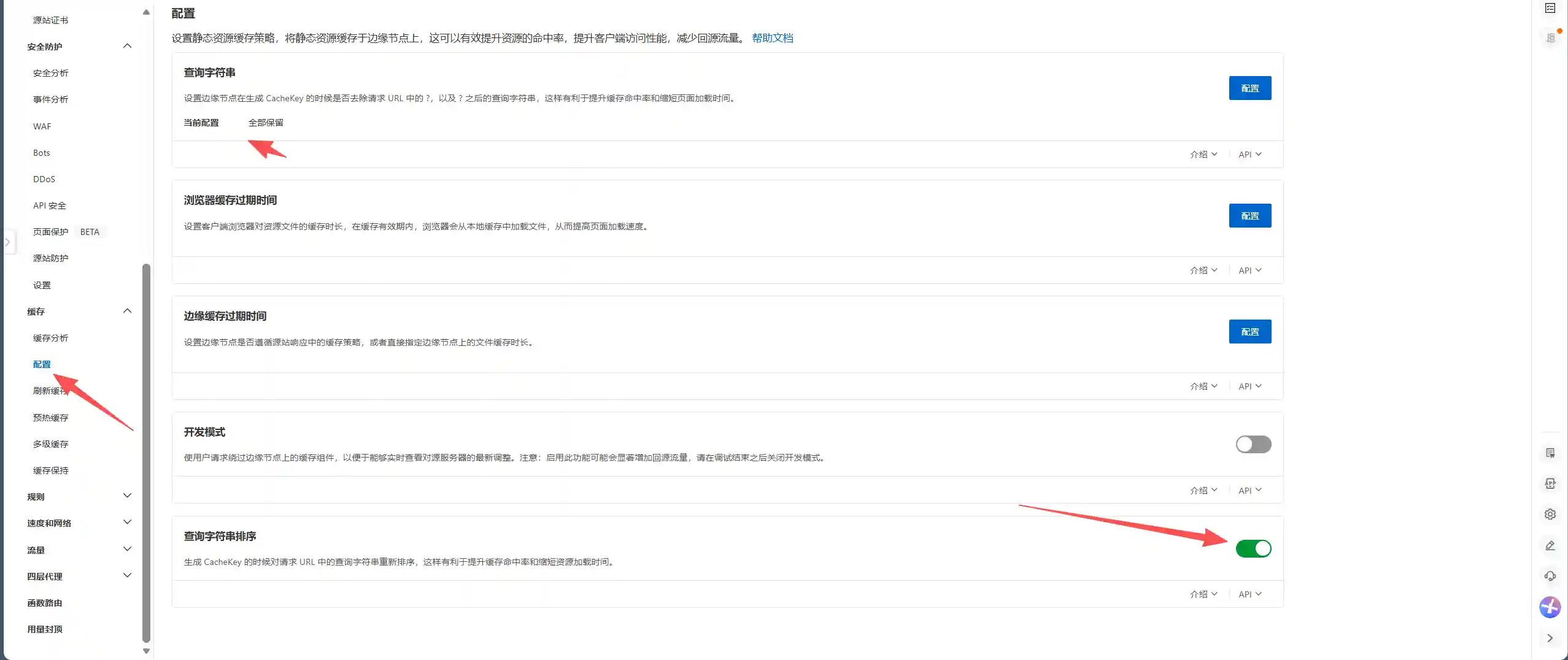1568x660 pixels.
Task: Expand 介绍 under 开发模式 card
Action: (x=1203, y=491)
